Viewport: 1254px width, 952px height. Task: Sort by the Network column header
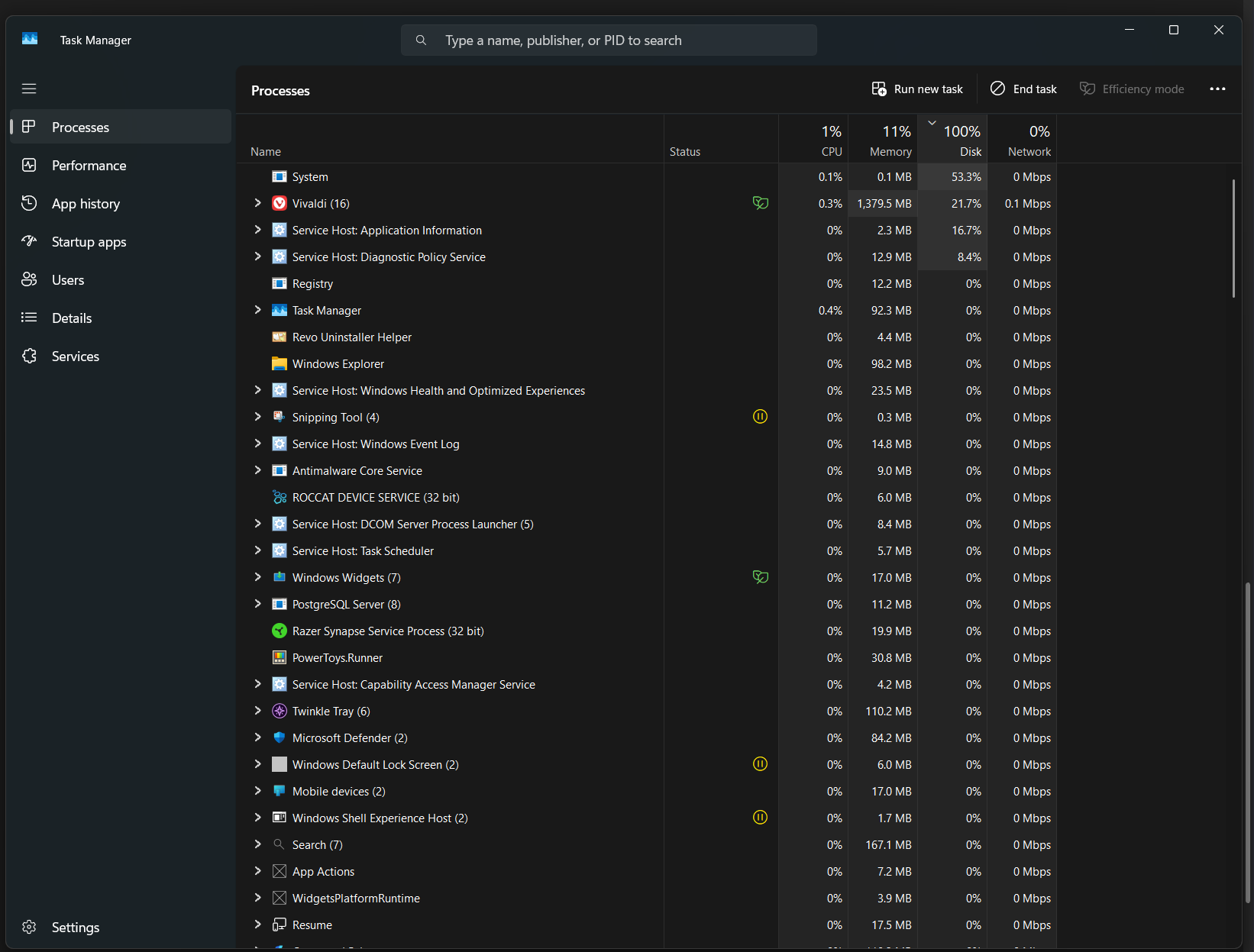coord(1022,139)
